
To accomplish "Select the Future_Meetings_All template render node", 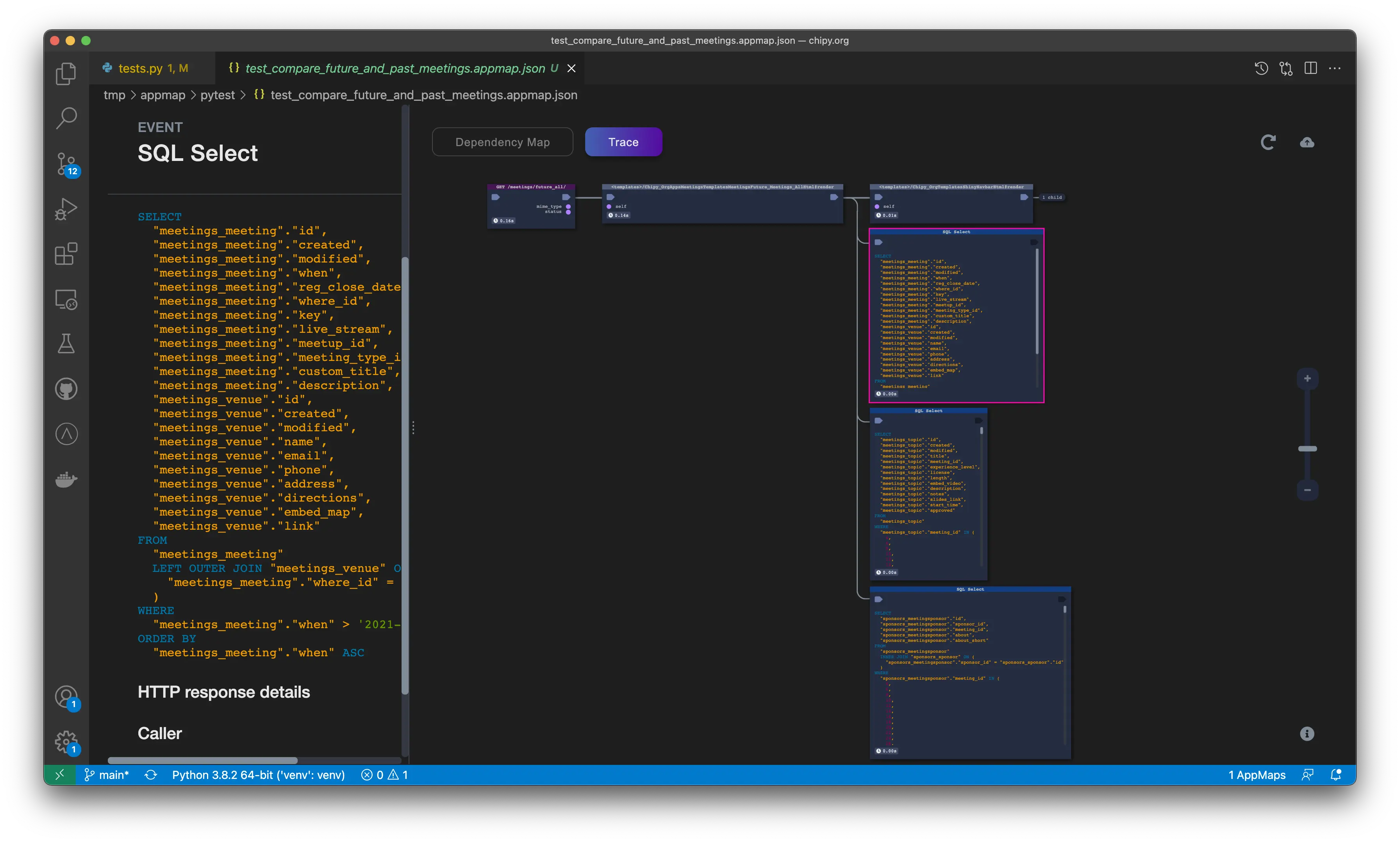I will pyautogui.click(x=722, y=203).
